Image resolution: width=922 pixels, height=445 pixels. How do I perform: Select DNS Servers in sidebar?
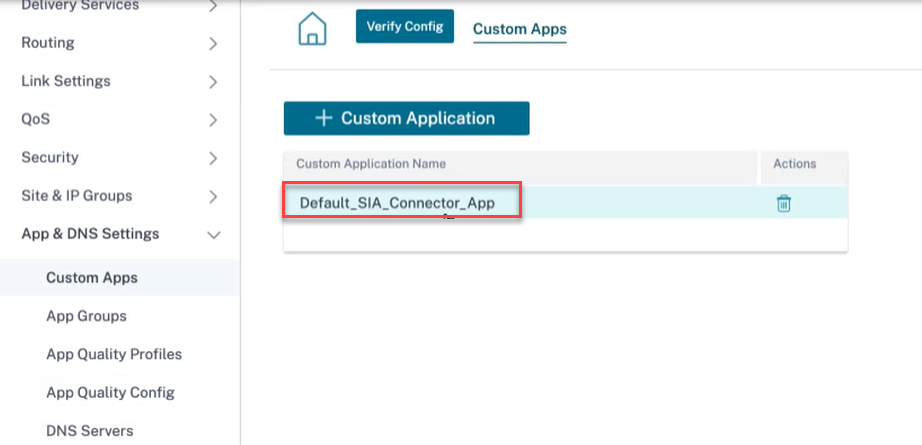pyautogui.click(x=90, y=431)
